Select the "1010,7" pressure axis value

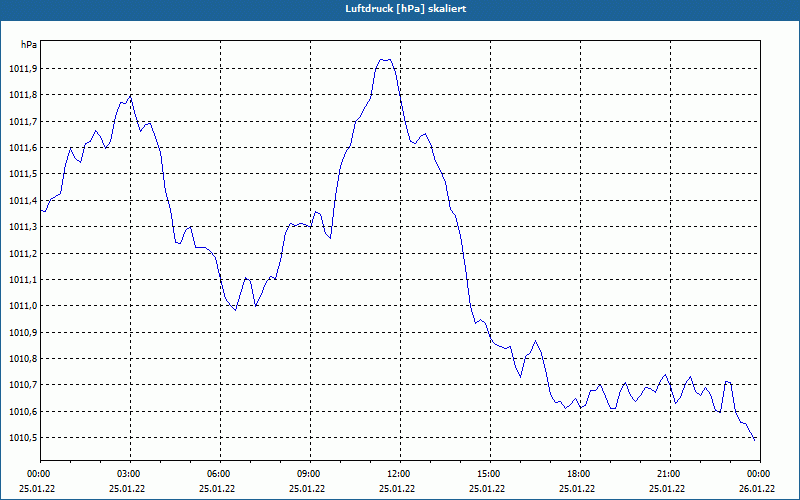point(23,385)
